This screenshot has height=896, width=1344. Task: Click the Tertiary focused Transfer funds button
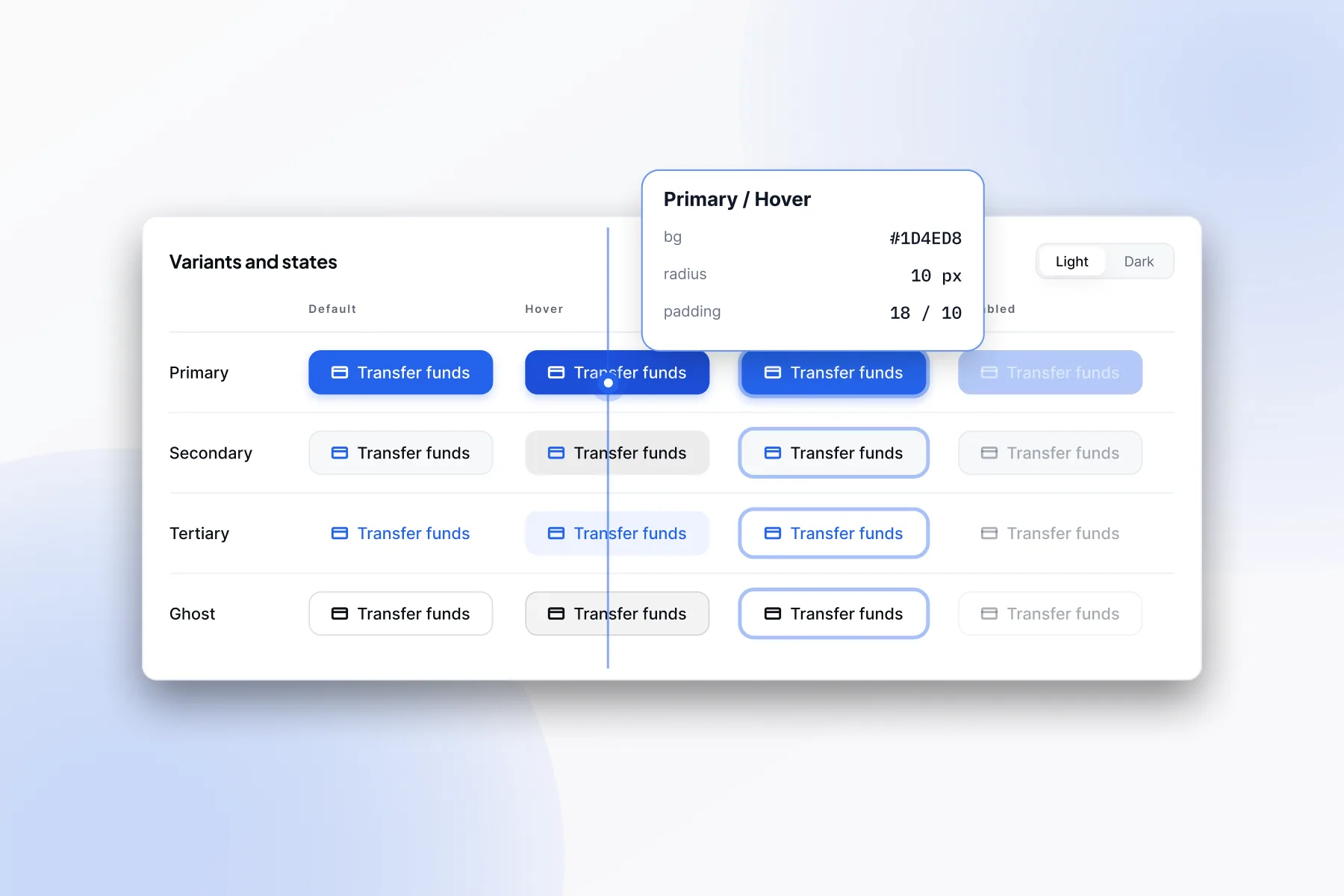click(x=834, y=533)
